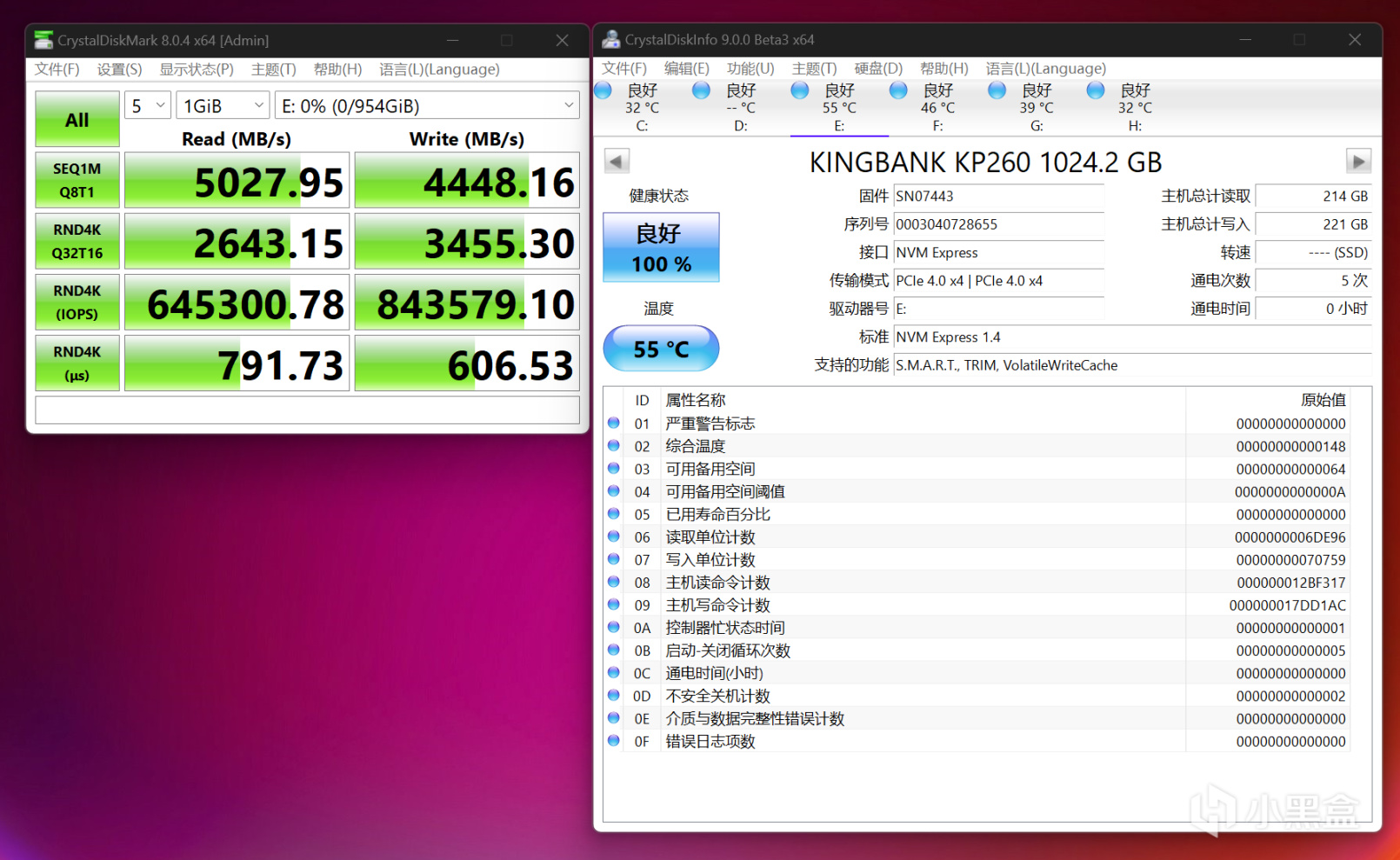
Task: Click status dot for attribute 0B 启动-关闭循环次数
Action: tap(614, 650)
